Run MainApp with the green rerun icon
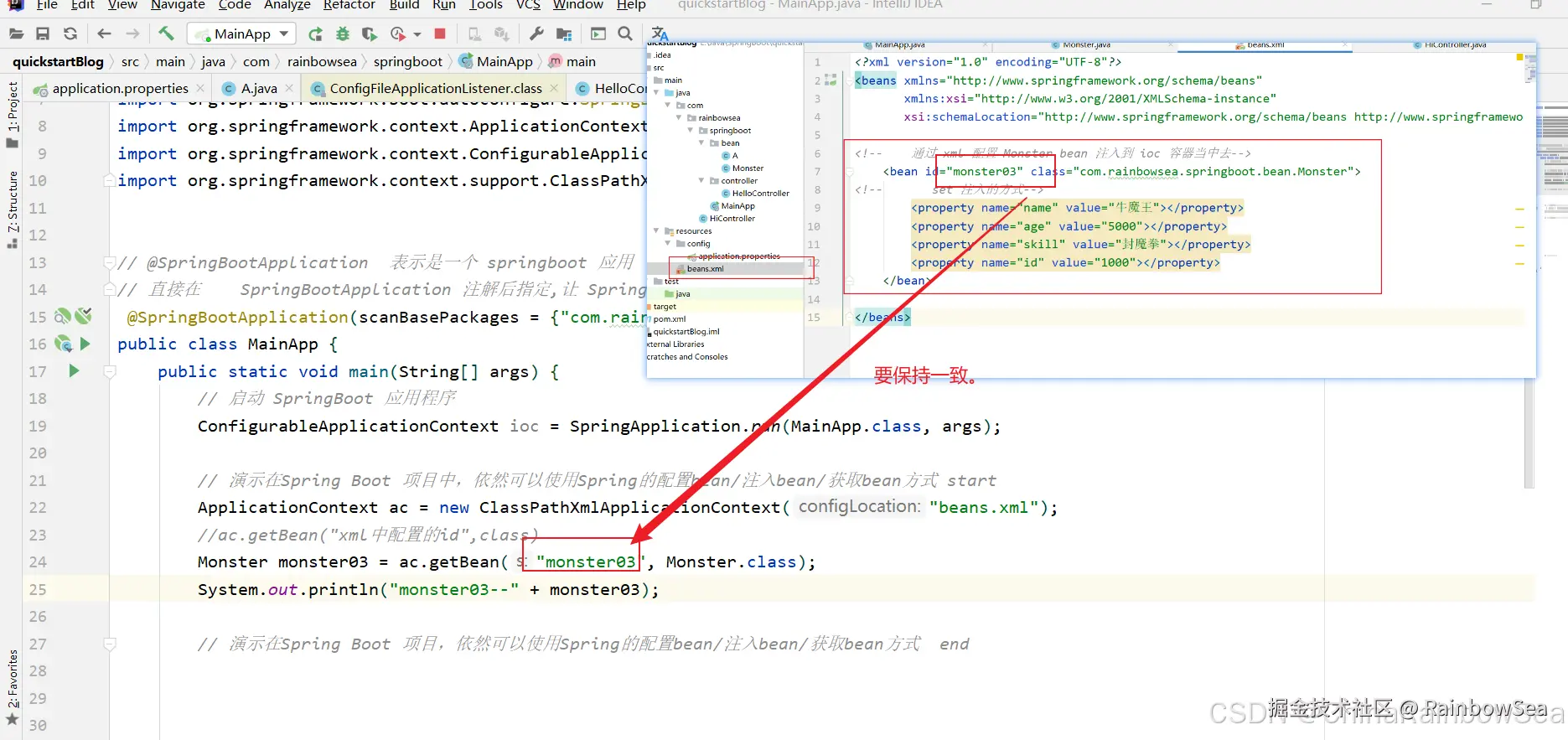This screenshot has width=1568, height=740. [315, 34]
